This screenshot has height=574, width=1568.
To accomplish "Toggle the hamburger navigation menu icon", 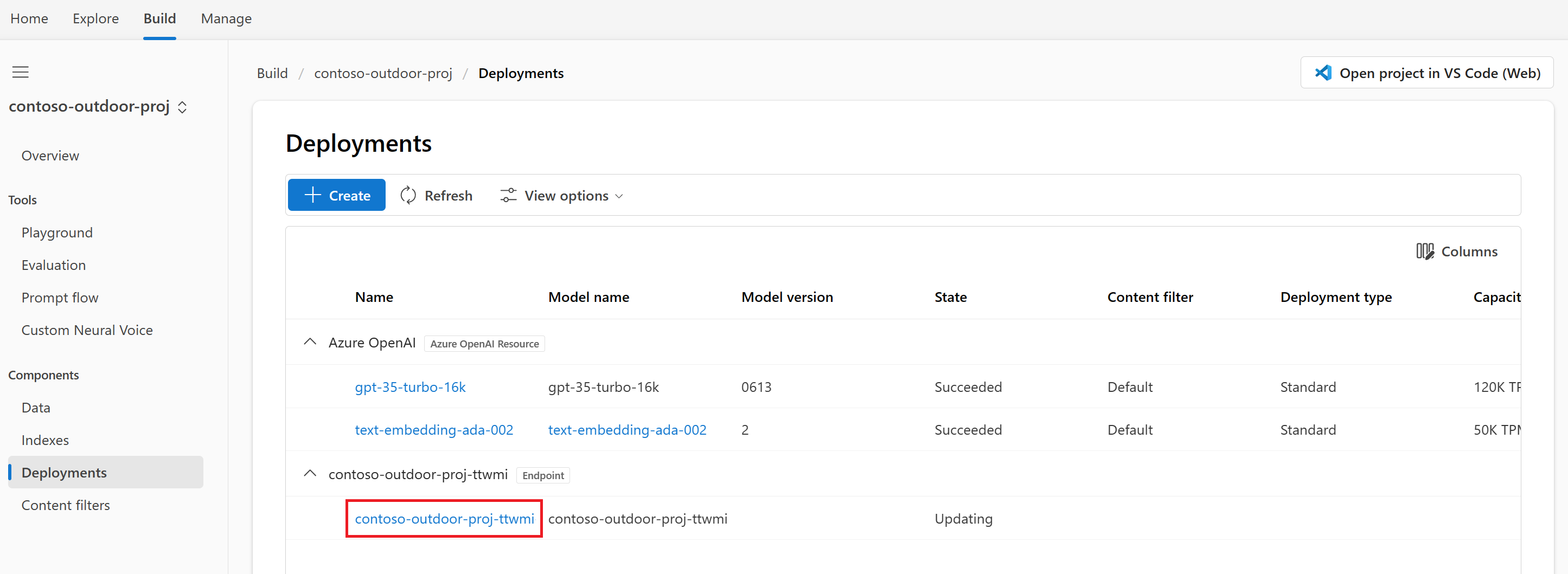I will [21, 72].
